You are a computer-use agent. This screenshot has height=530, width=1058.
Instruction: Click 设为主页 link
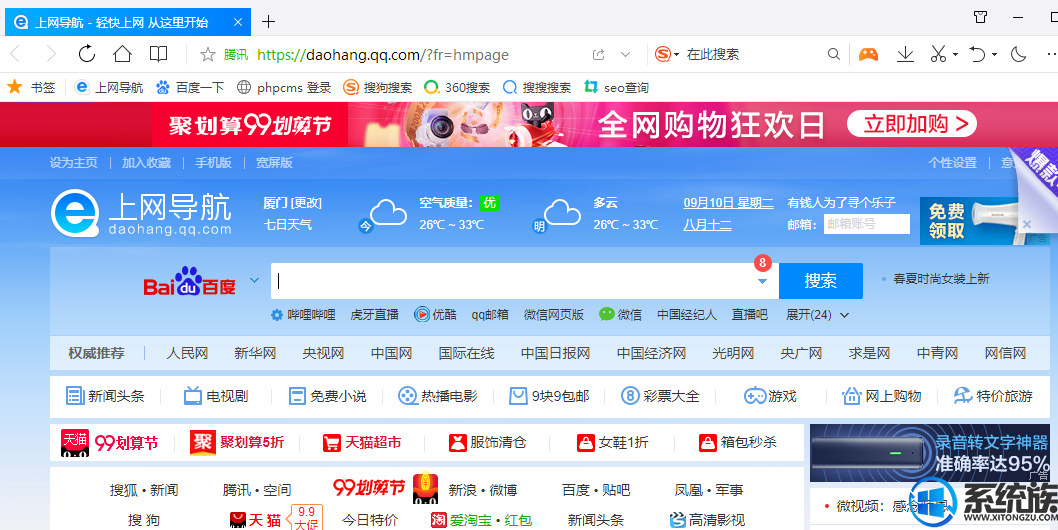(x=74, y=163)
